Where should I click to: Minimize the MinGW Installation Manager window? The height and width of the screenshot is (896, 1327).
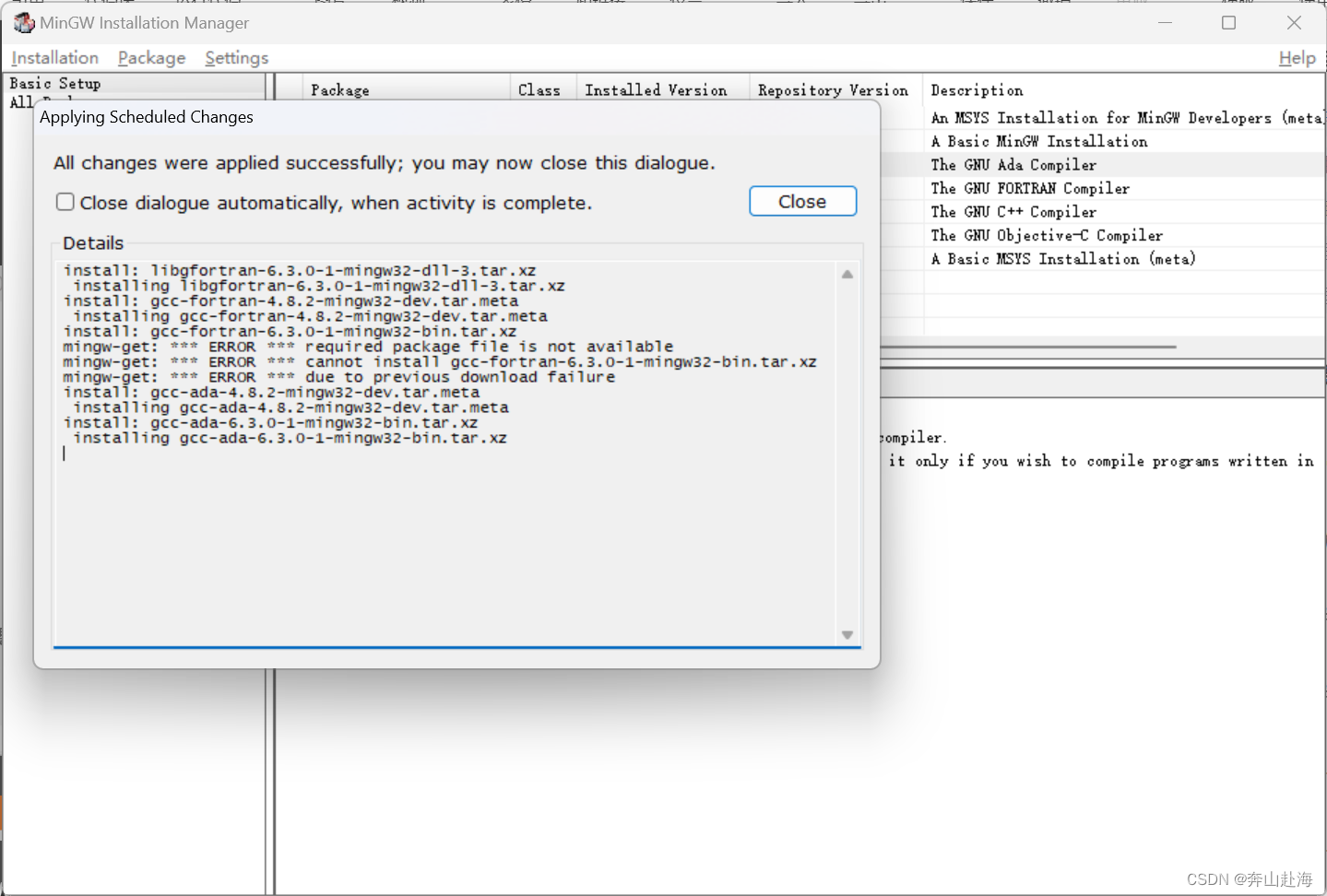click(x=1165, y=22)
